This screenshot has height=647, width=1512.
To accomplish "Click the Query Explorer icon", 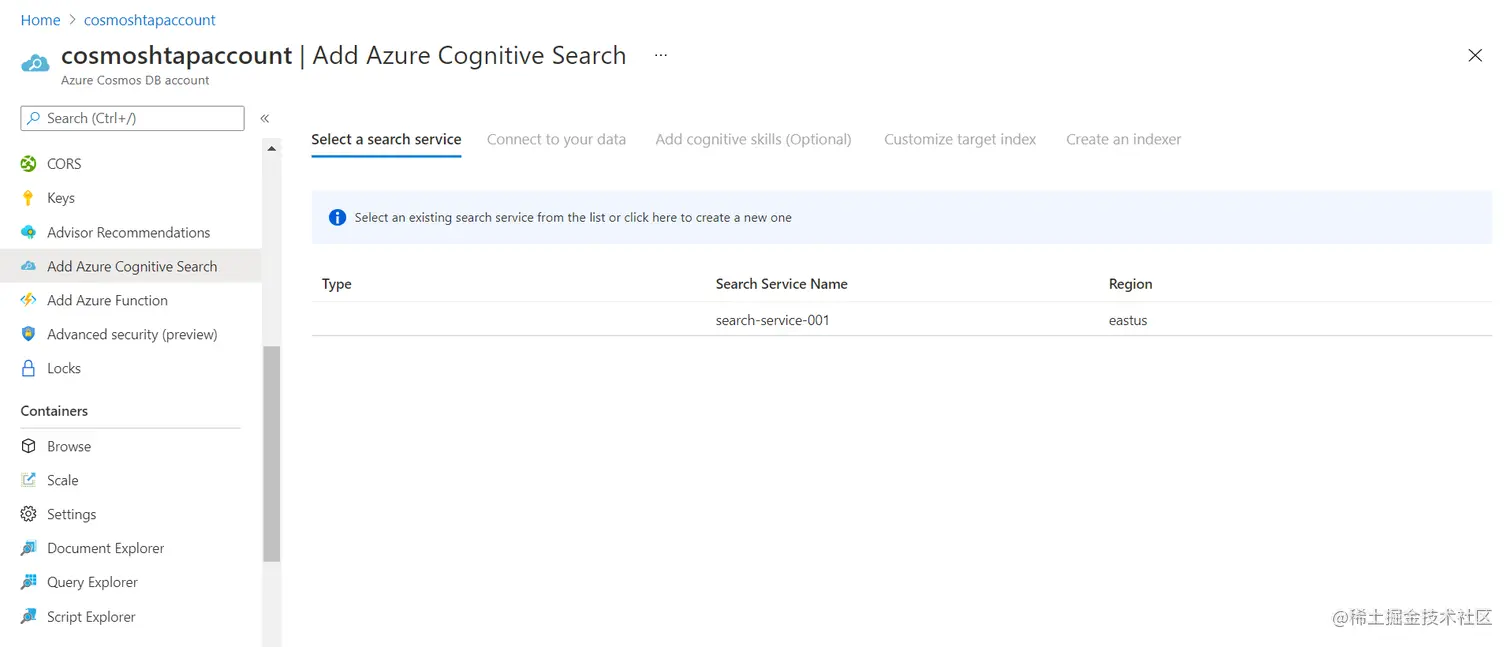I will [x=28, y=582].
